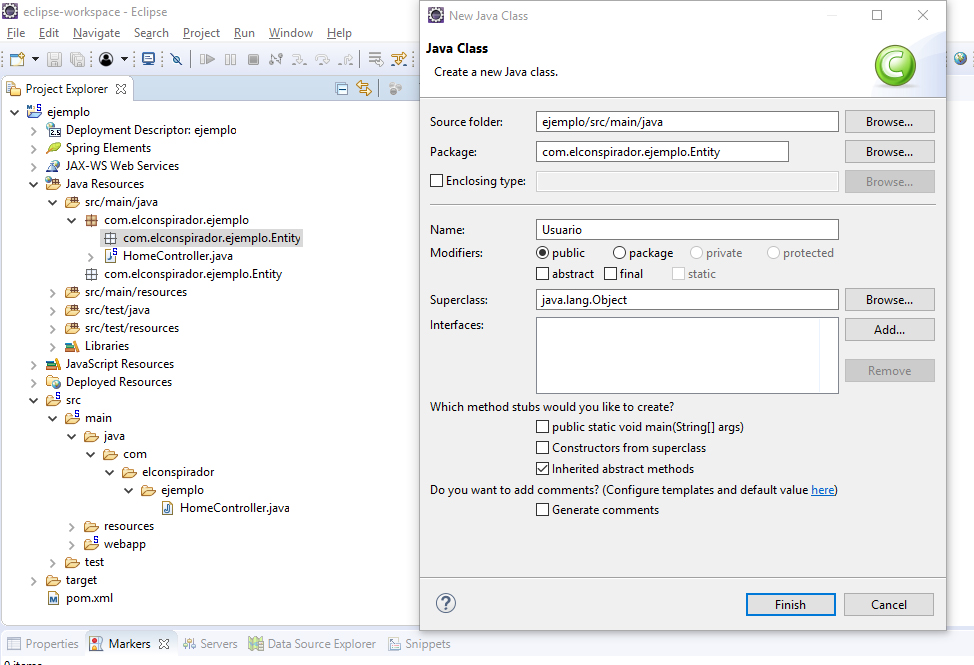Viewport: 974px width, 665px height.
Task: Click the grey filter icon in Project Explorer header
Action: click(x=395, y=89)
